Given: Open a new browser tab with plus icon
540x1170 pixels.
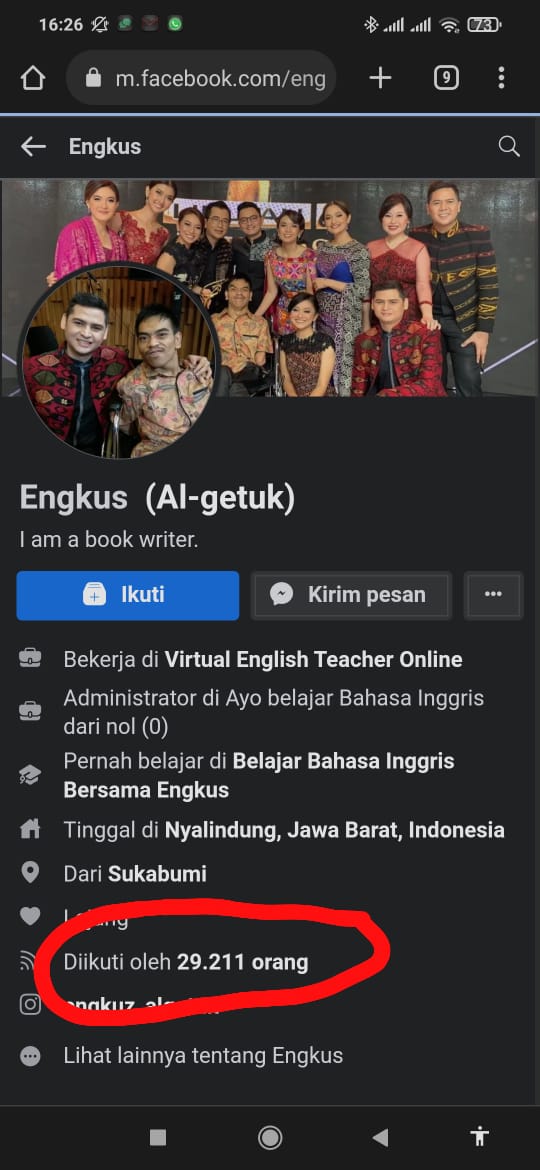Looking at the screenshot, I should pyautogui.click(x=380, y=78).
